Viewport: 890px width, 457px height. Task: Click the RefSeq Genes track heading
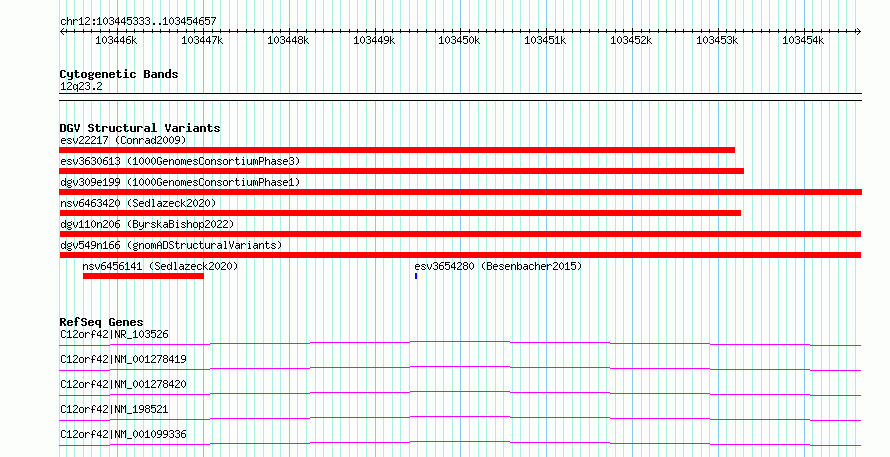[102, 322]
